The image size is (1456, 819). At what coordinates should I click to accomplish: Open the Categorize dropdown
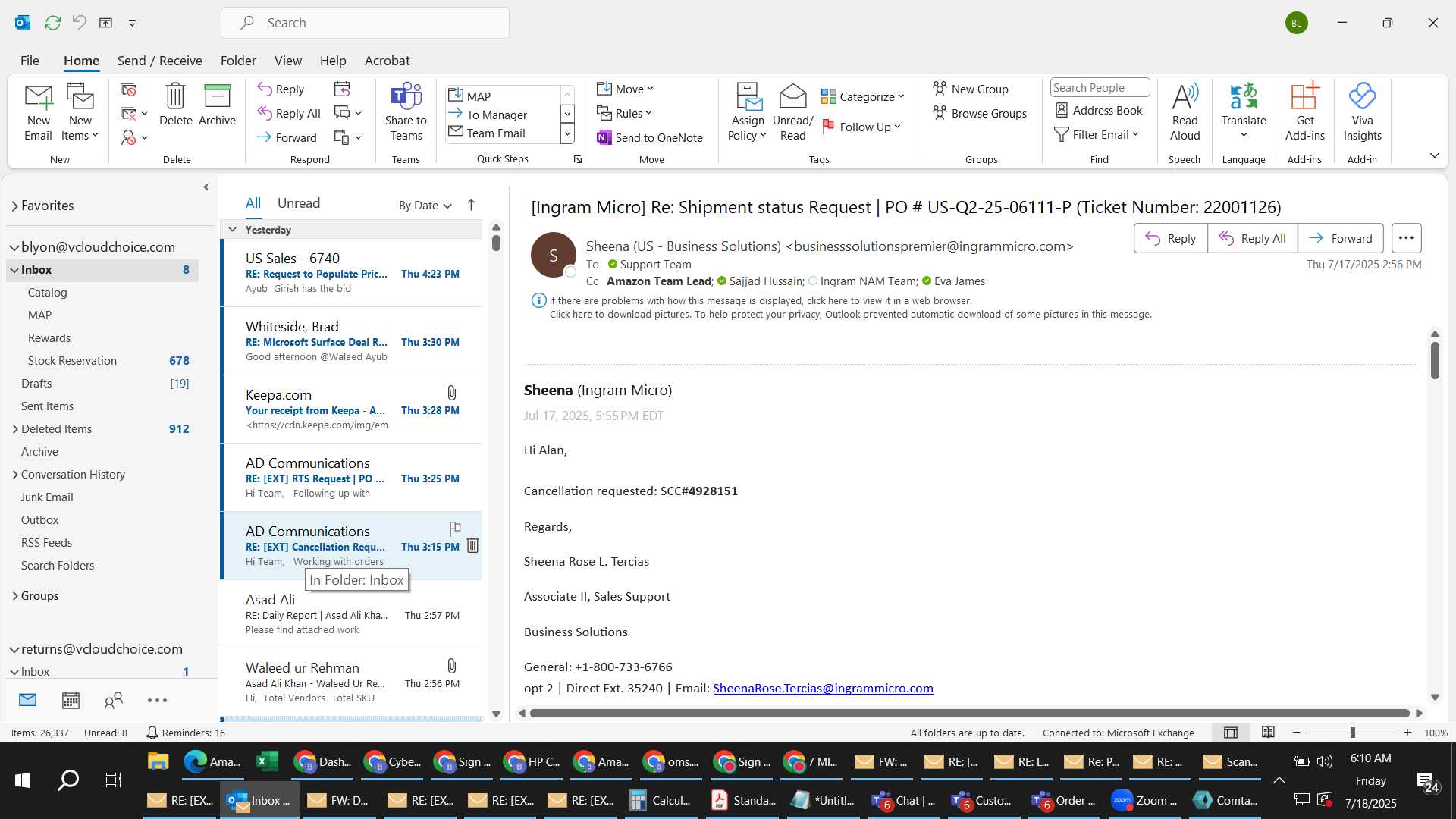pos(863,96)
